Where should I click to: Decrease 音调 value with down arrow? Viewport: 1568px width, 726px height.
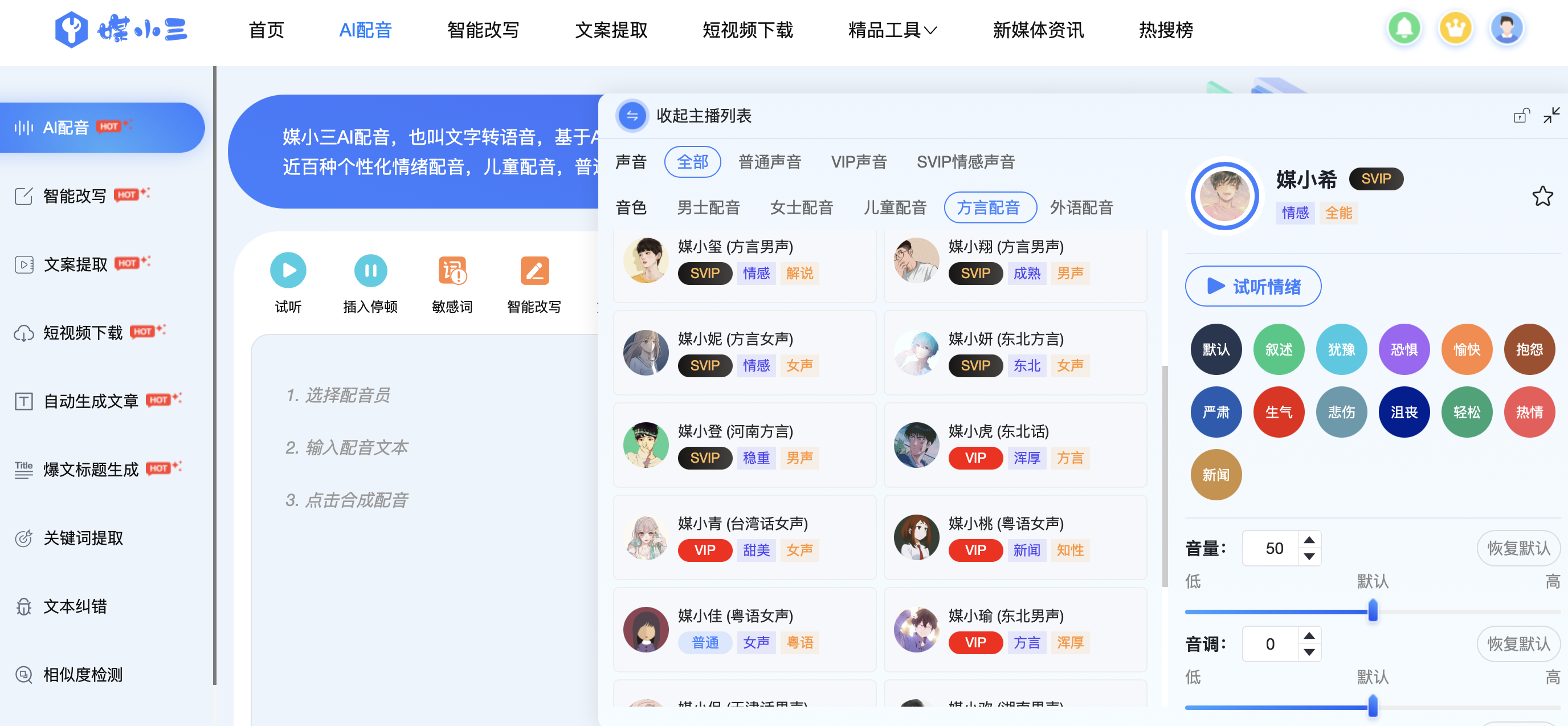pos(1309,652)
